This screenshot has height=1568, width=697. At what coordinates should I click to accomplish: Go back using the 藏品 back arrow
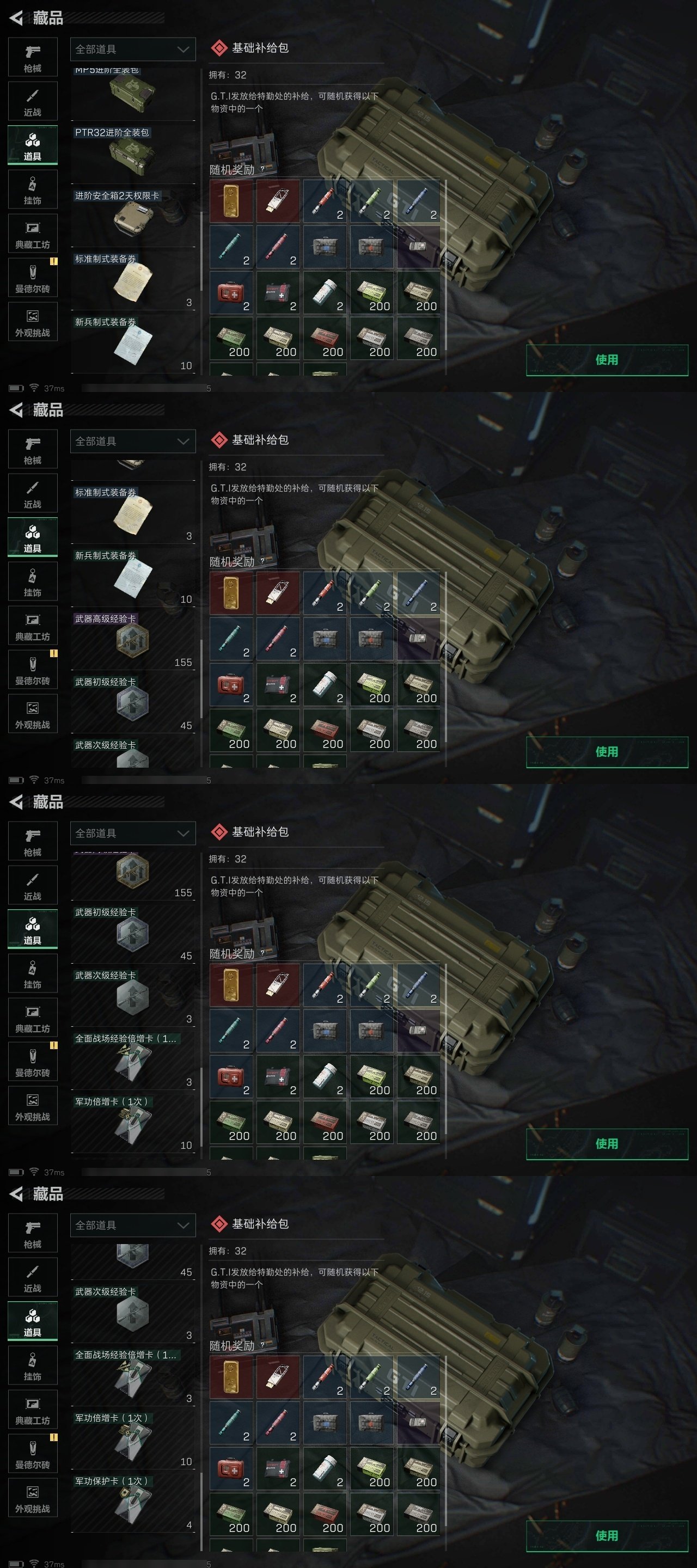pos(16,17)
